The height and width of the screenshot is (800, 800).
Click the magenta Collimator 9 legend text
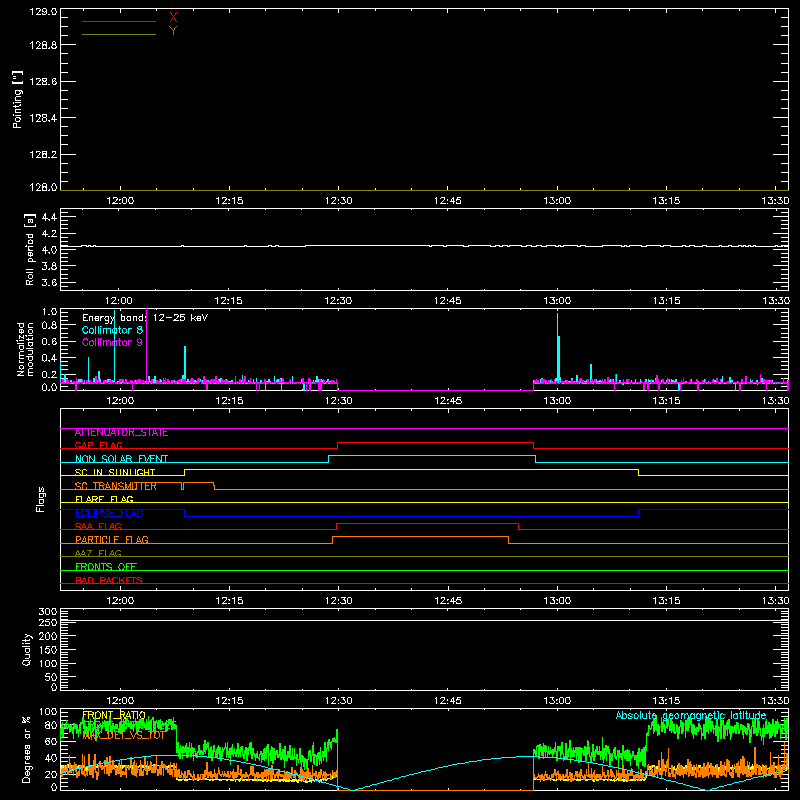click(112, 342)
